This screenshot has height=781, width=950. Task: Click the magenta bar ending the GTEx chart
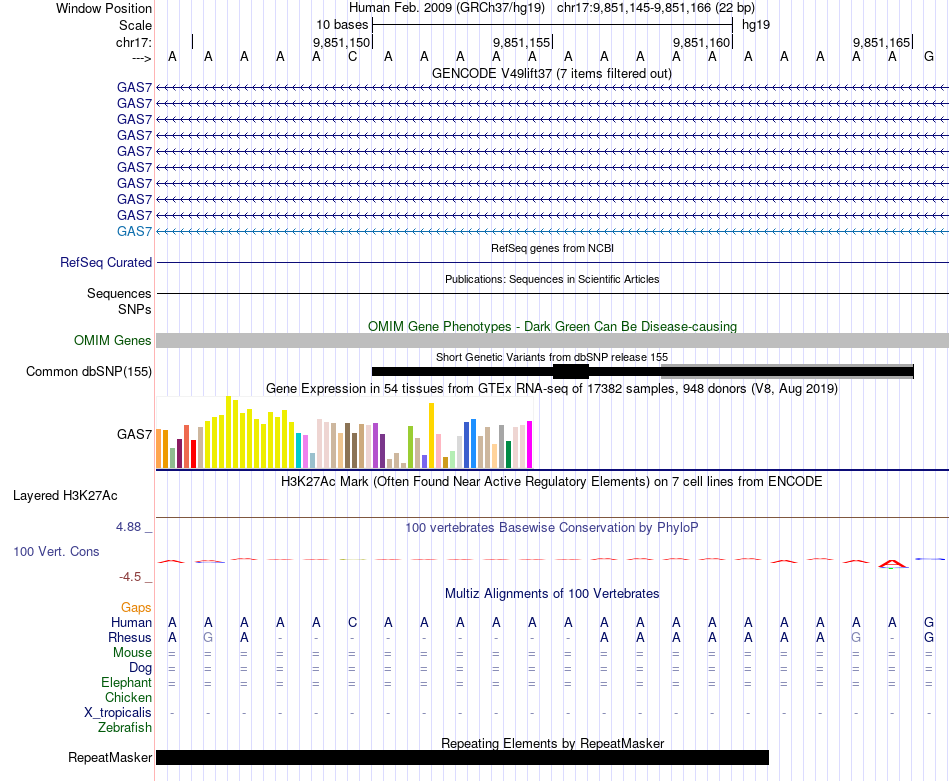[x=529, y=445]
